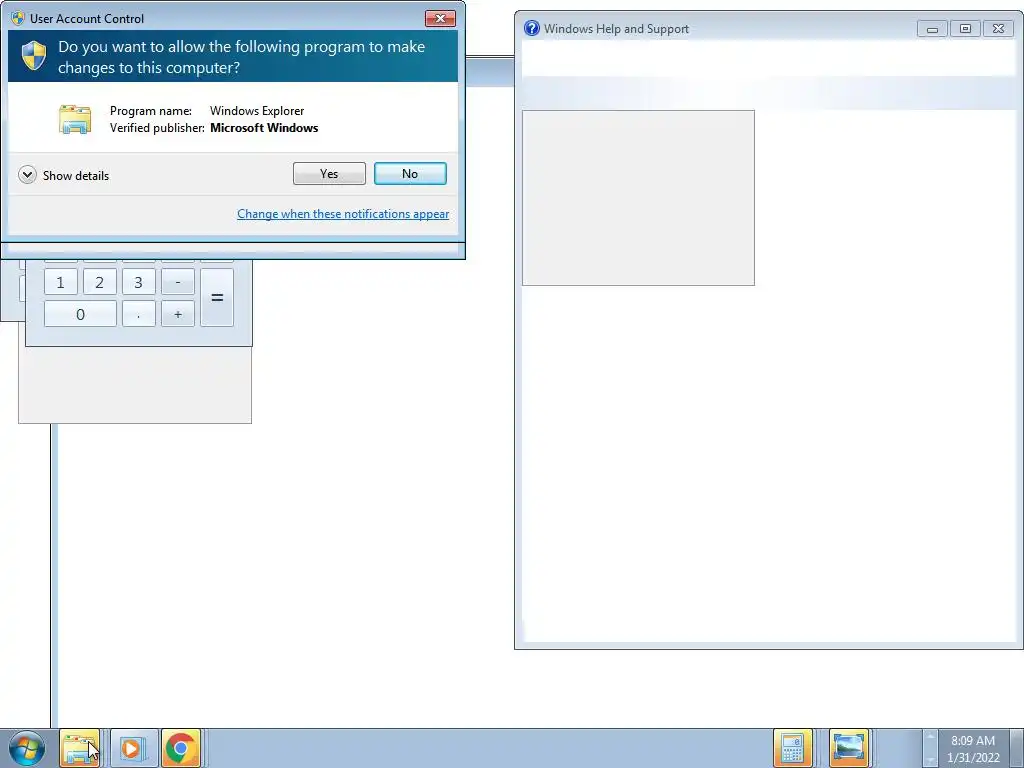Switch to the picture viewer taskbar button
This screenshot has height=768, width=1024.
click(x=848, y=748)
